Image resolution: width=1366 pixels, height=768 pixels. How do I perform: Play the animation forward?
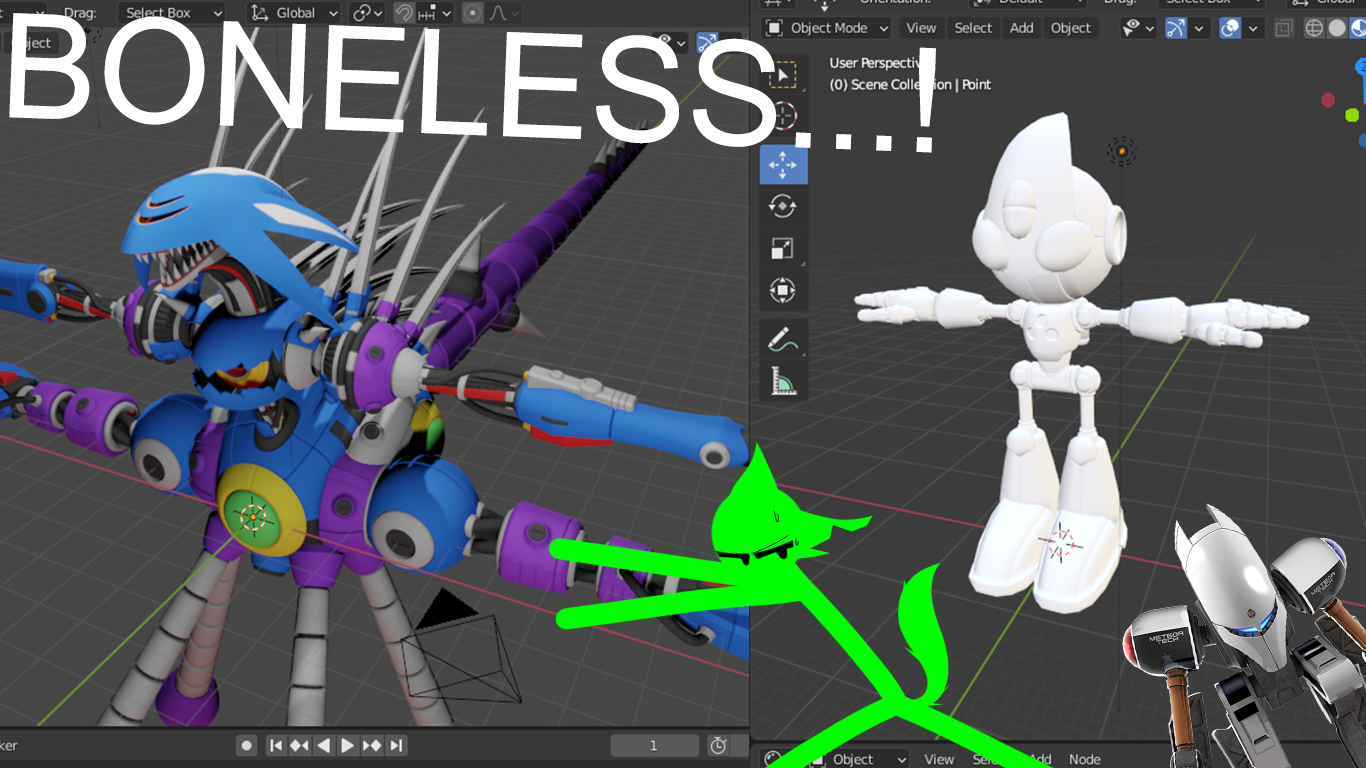pos(347,745)
